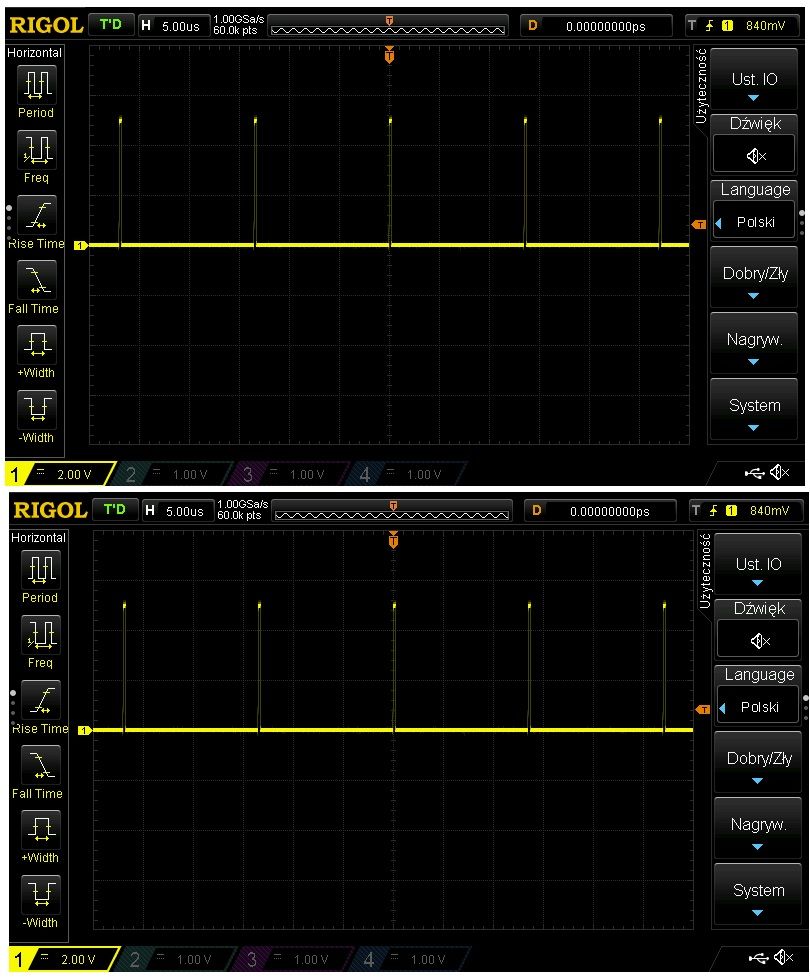The image size is (810, 978).
Task: Select the -Width icon in the top screenshot
Action: (x=36, y=409)
